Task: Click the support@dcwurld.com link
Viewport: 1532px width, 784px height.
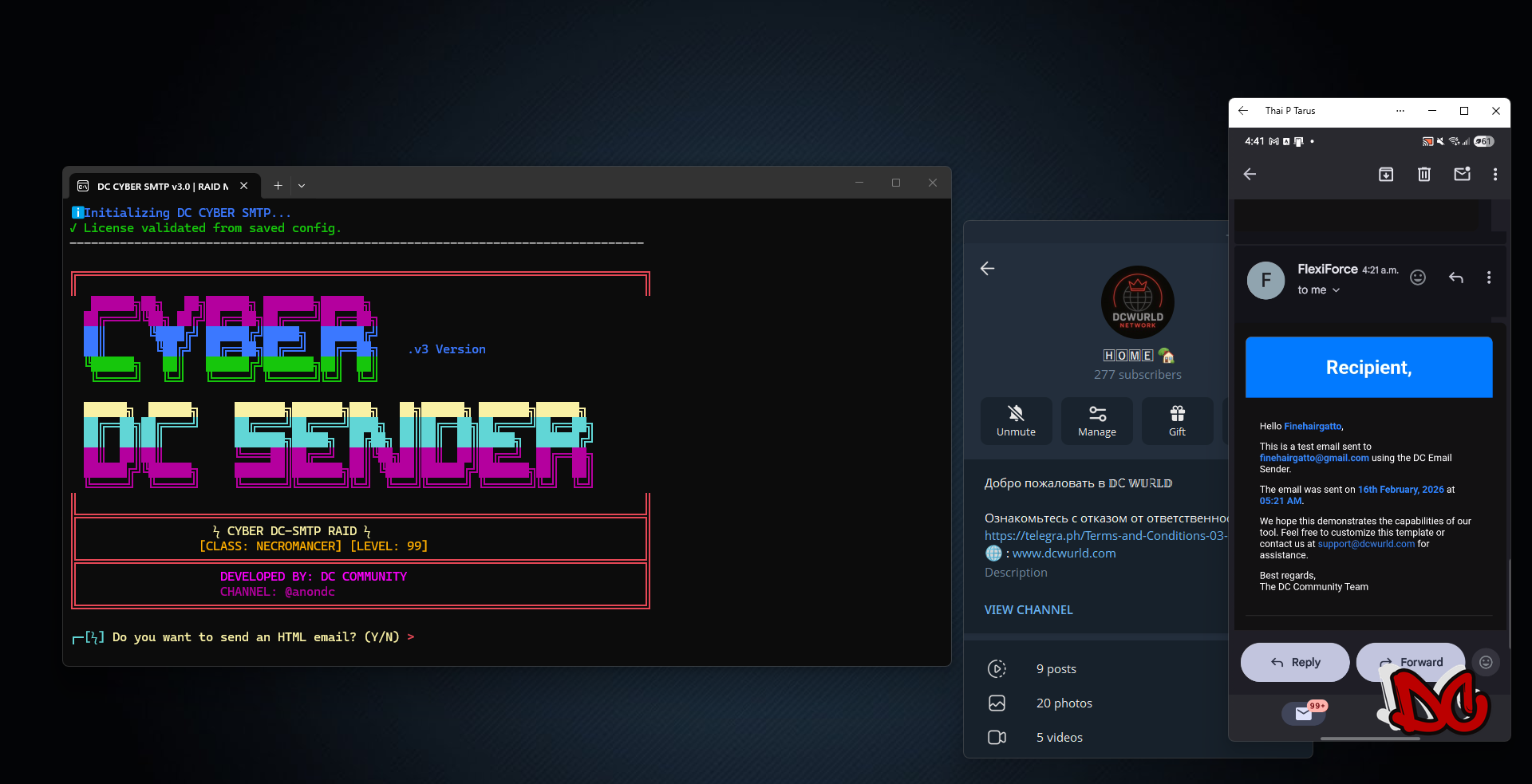Action: click(1366, 544)
